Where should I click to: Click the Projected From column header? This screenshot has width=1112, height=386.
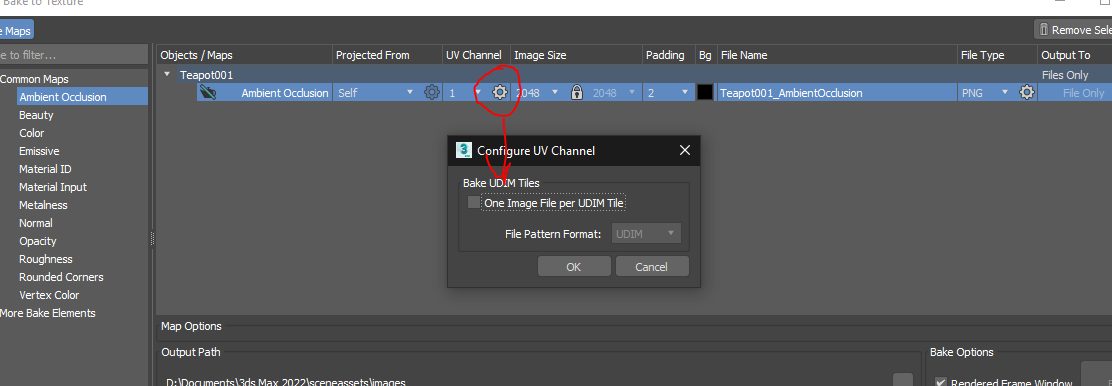[387, 55]
